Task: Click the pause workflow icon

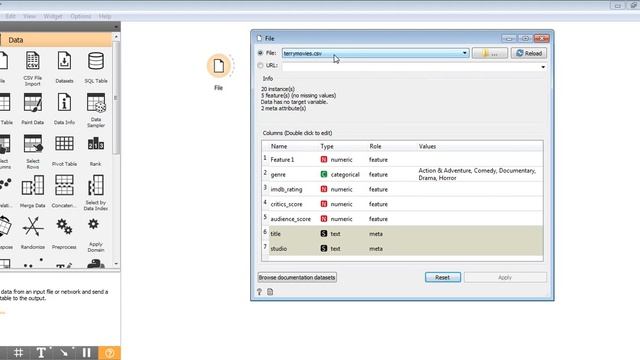Action: 87,353
